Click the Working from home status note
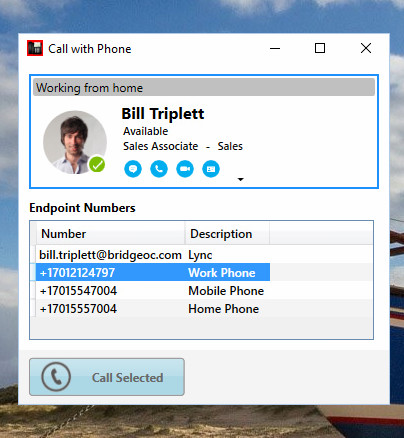 204,88
